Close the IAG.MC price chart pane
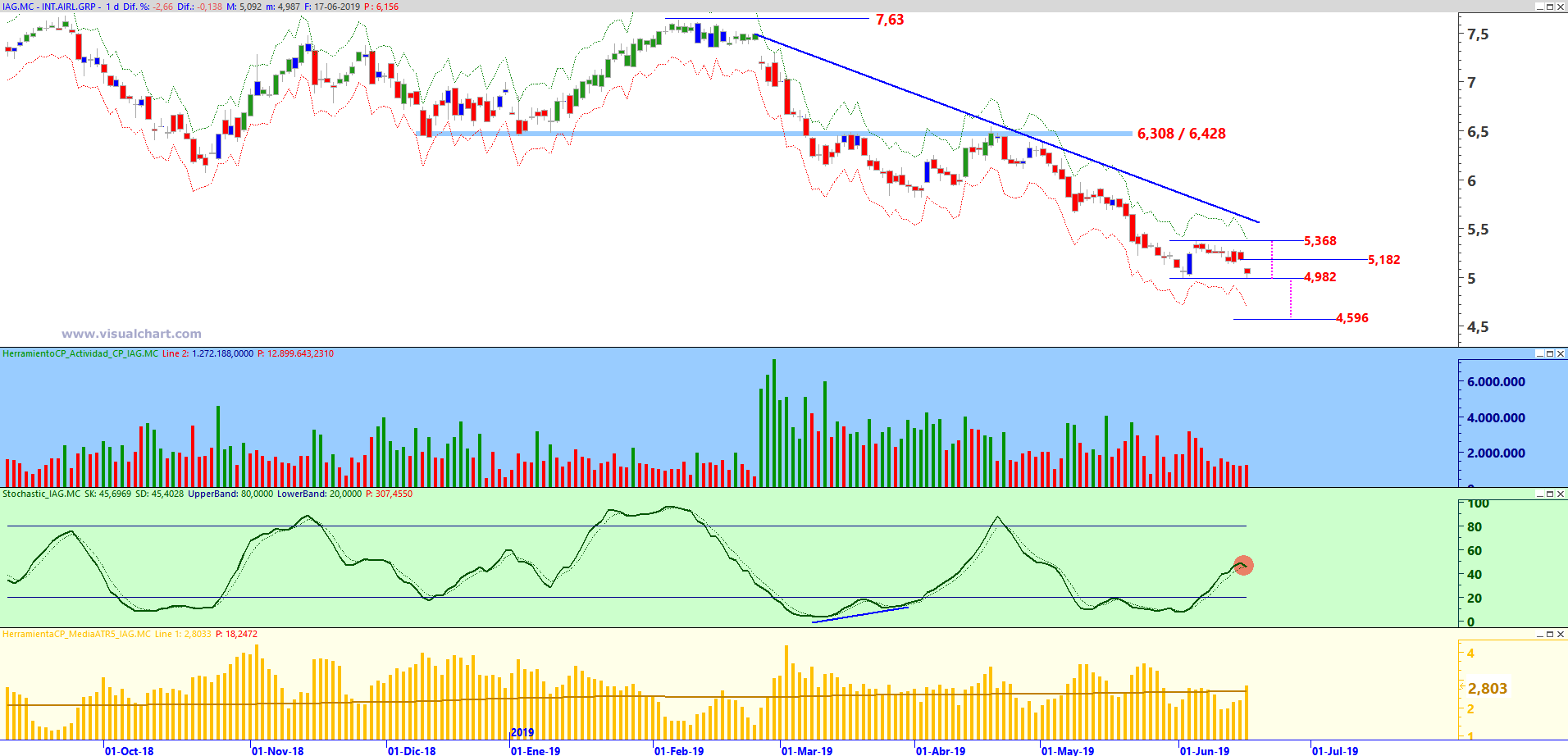The image size is (1568, 756). coord(1561,7)
